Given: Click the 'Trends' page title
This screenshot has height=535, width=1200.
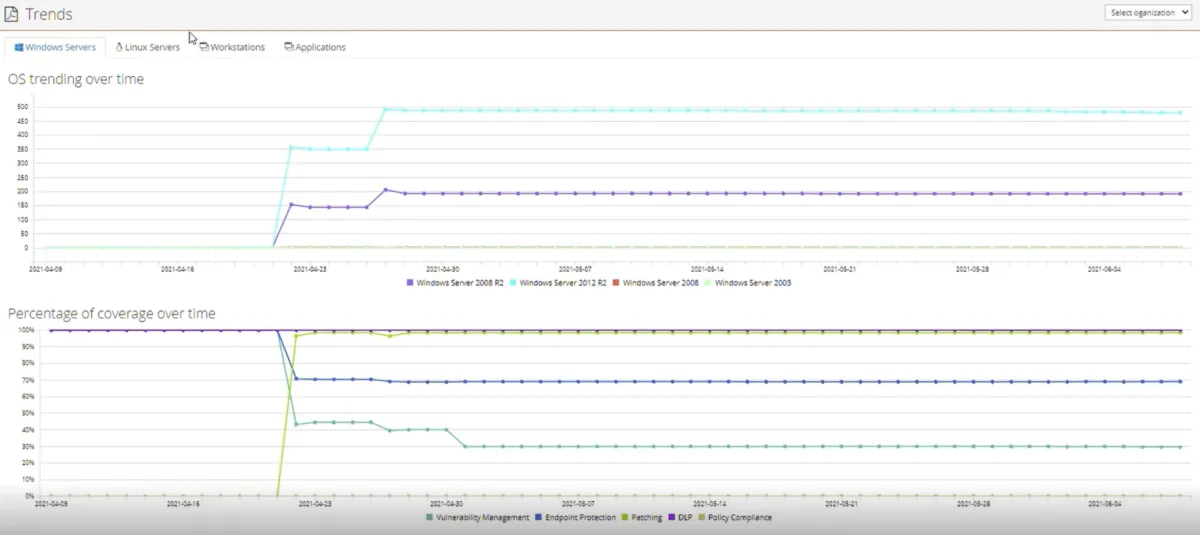Looking at the screenshot, I should 49,15.
